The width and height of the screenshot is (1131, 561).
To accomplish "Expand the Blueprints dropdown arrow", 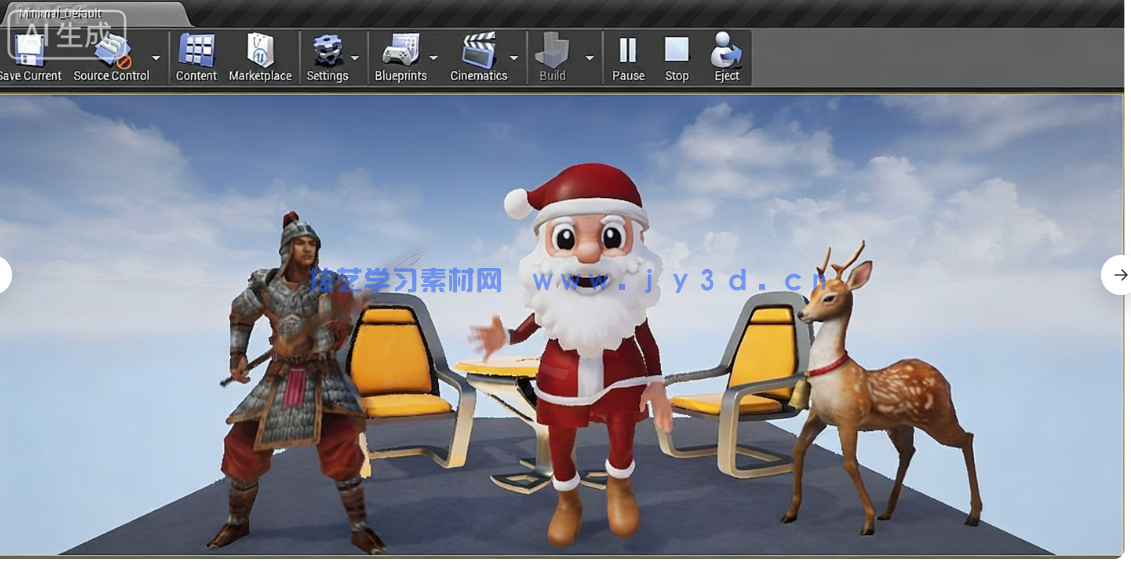I will [434, 58].
